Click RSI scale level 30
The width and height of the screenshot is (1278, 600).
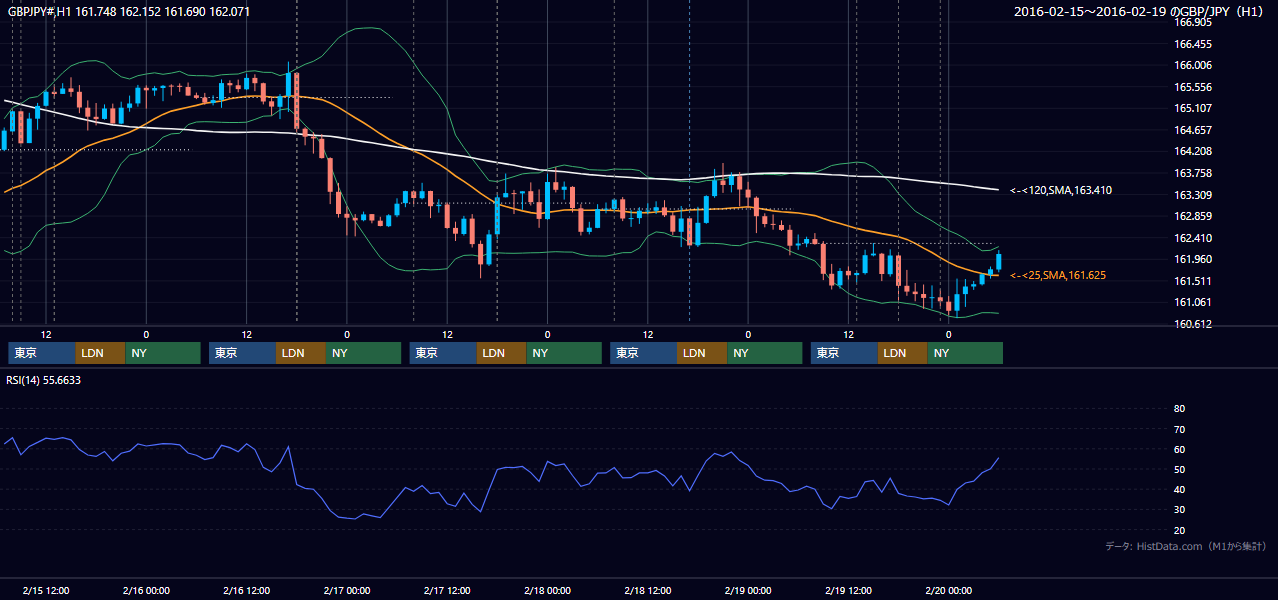click(1179, 510)
